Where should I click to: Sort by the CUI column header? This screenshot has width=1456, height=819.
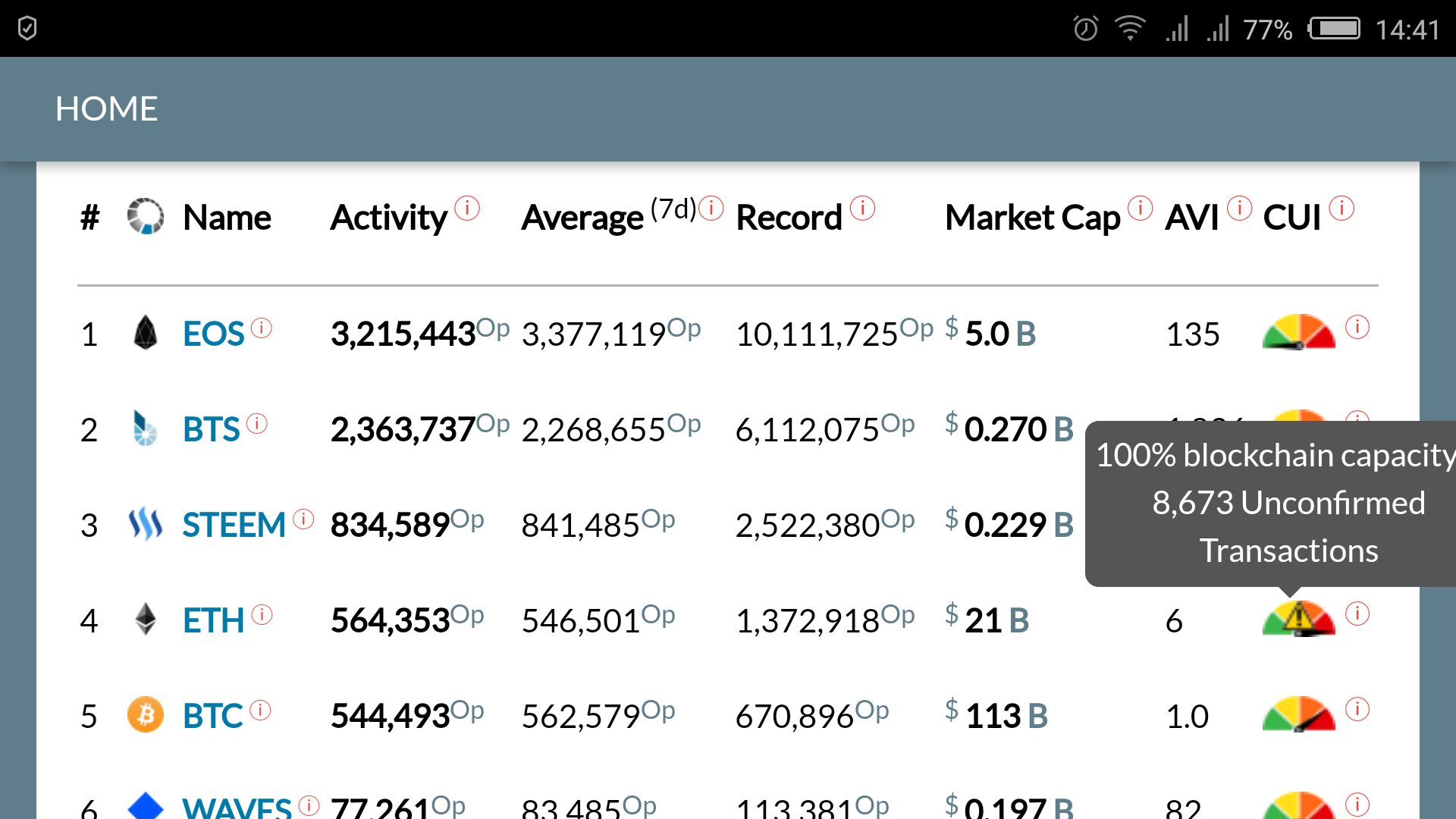(x=1292, y=218)
